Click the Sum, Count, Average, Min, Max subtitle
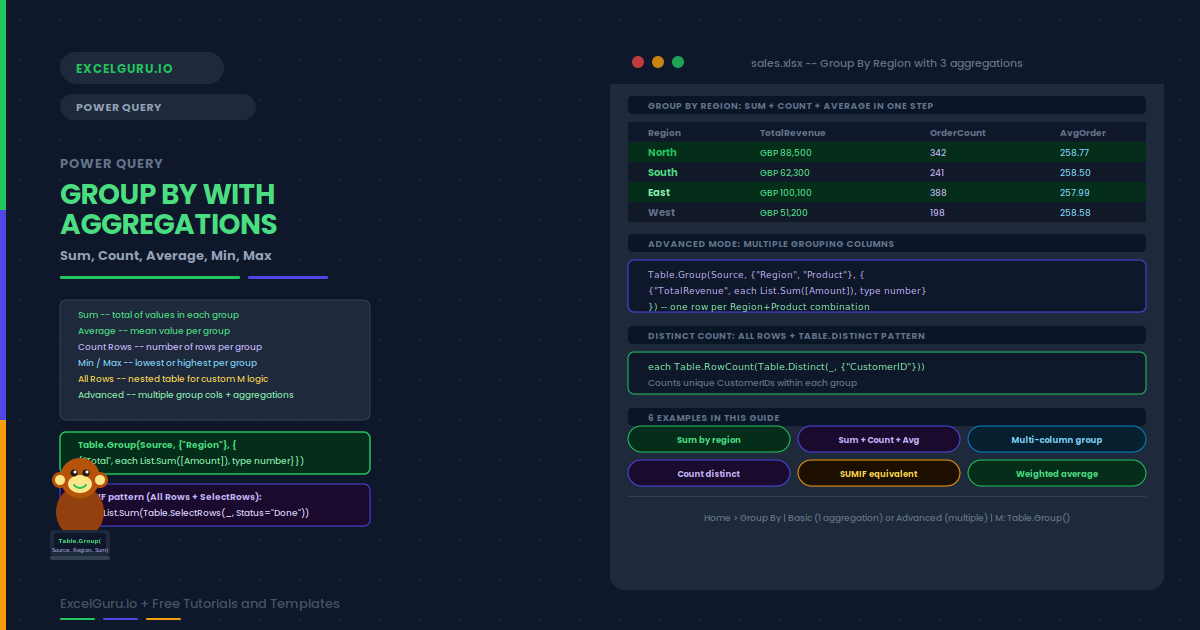This screenshot has width=1200, height=630. [166, 256]
